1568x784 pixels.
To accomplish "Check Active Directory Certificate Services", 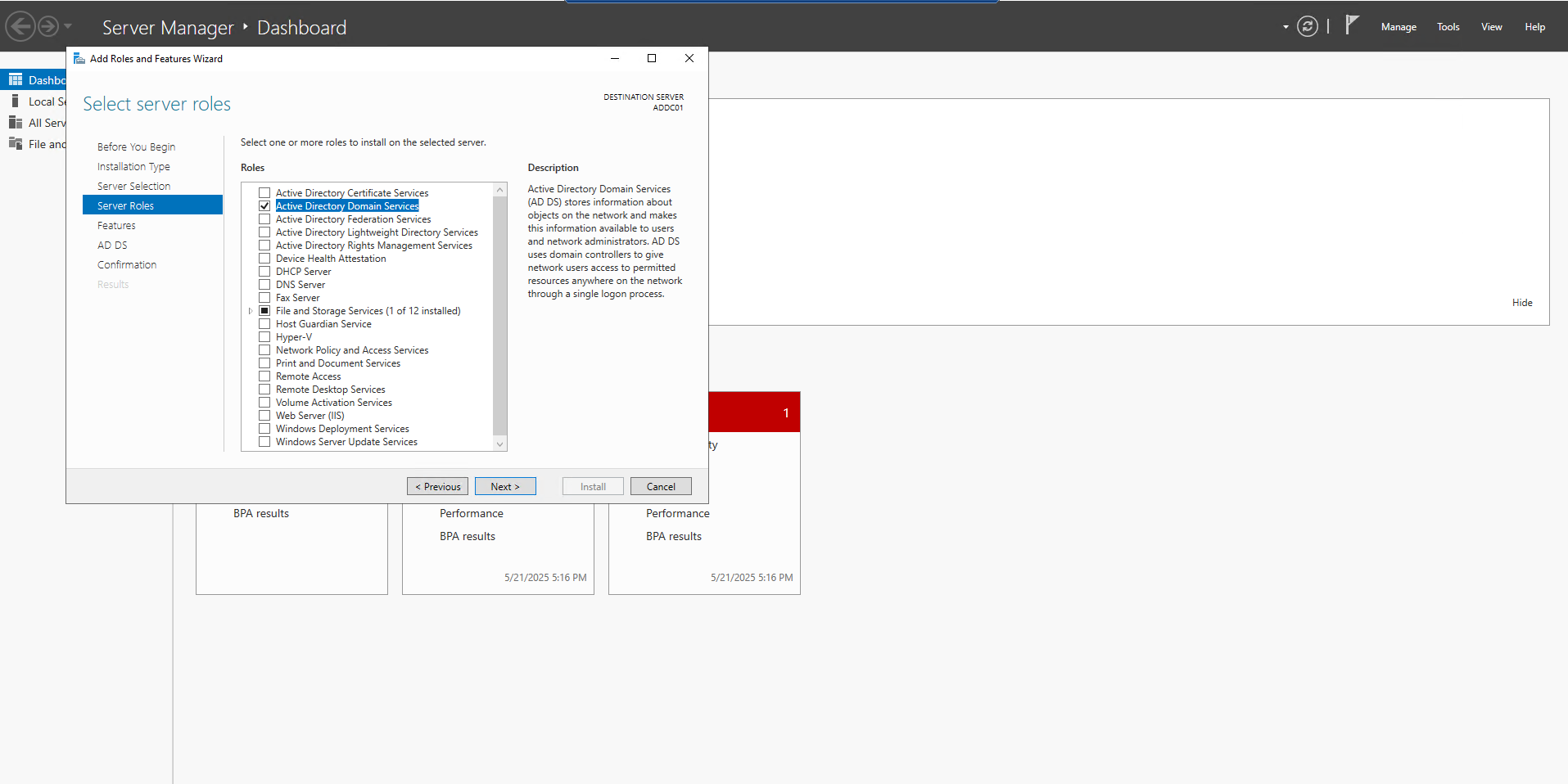I will click(x=264, y=193).
